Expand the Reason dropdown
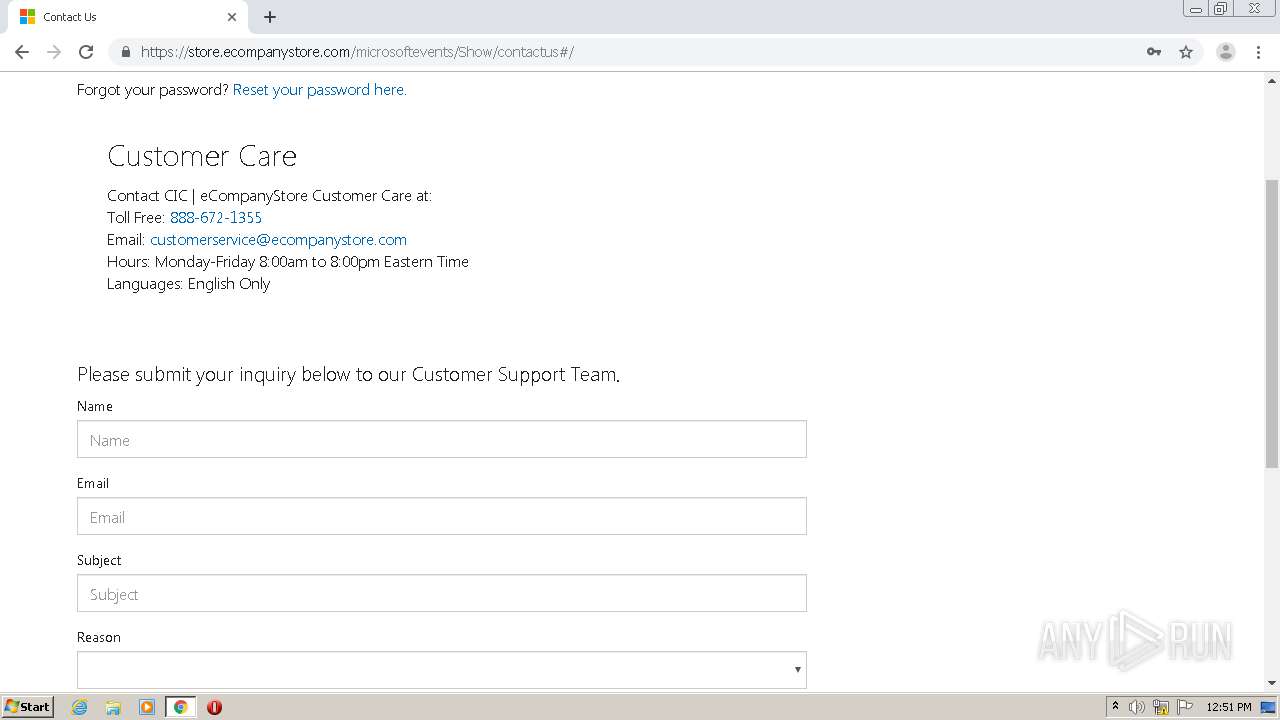The height and width of the screenshot is (720, 1280). tap(442, 670)
